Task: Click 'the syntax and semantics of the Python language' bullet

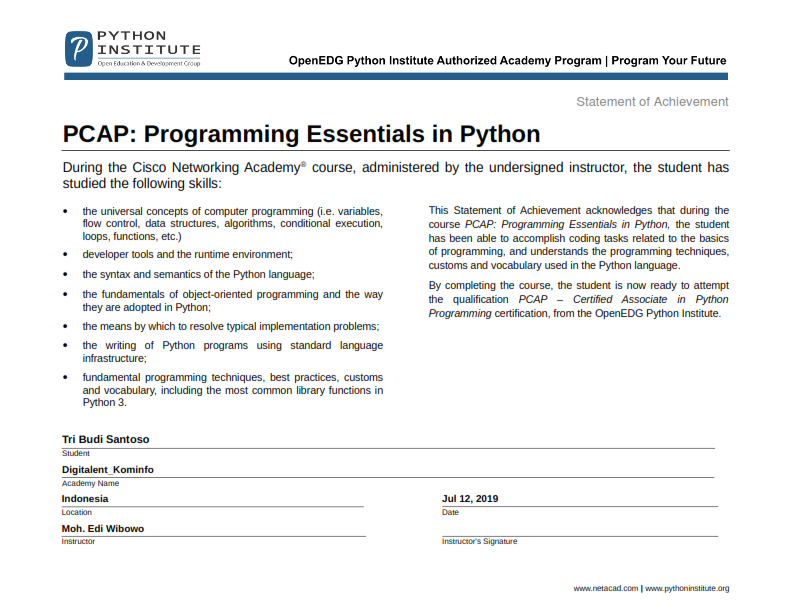Action: coord(198,275)
